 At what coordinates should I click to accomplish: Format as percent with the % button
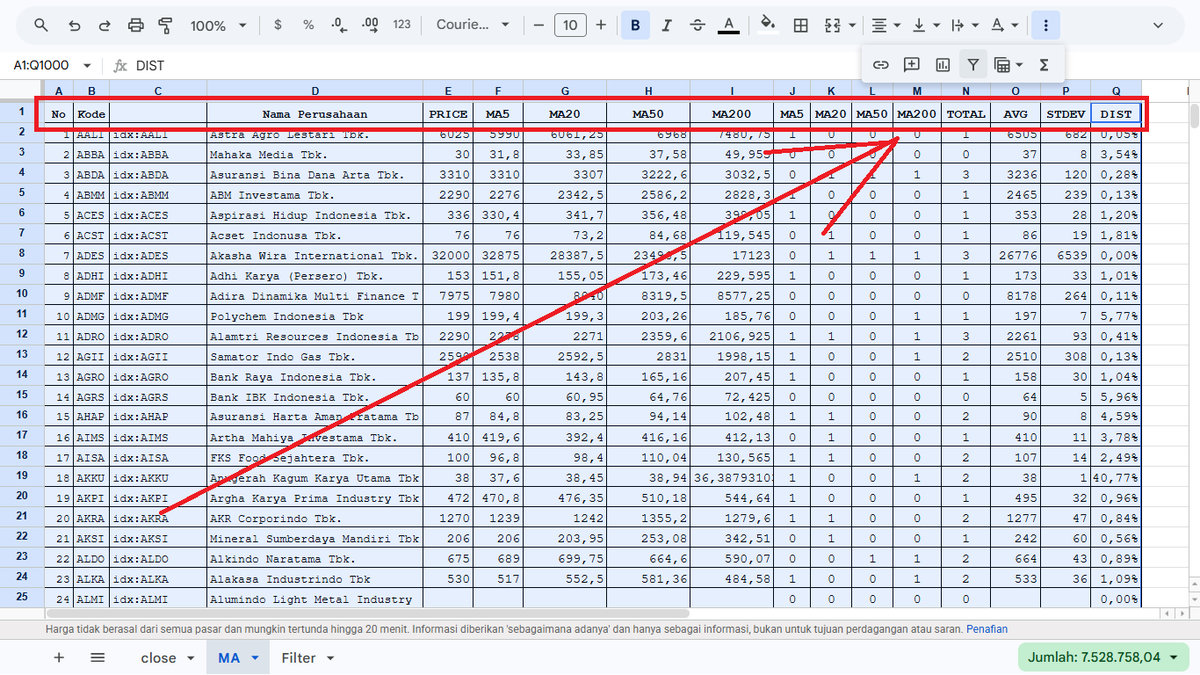308,25
